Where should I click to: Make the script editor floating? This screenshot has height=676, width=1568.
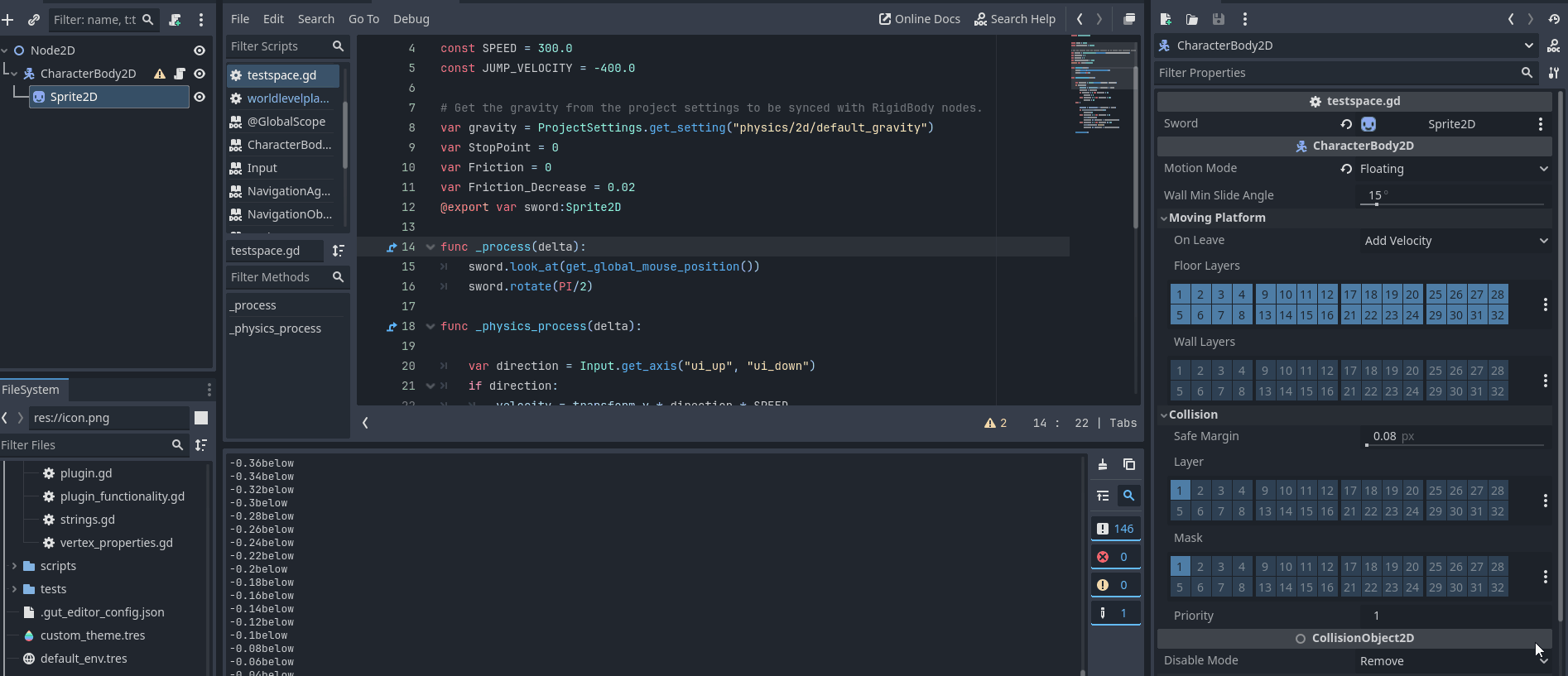coord(1129,19)
